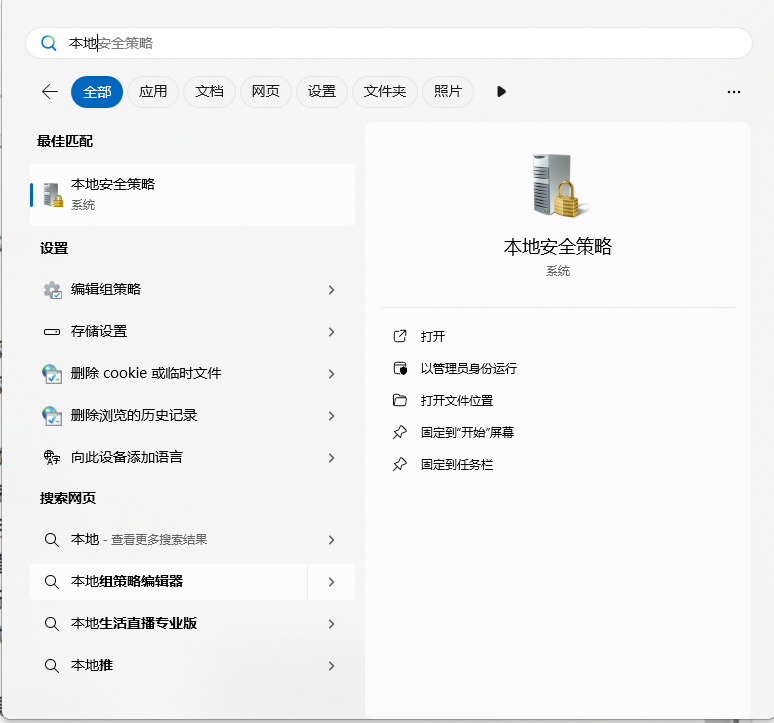Click the back arrow icon
Viewport: 774px width, 723px height.
pyautogui.click(x=50, y=91)
